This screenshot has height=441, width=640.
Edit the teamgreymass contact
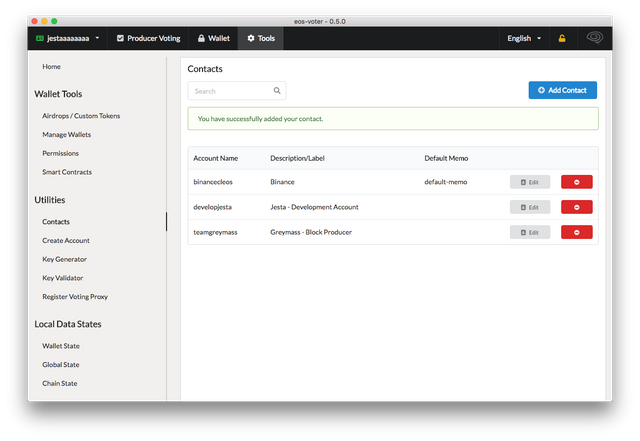530,232
